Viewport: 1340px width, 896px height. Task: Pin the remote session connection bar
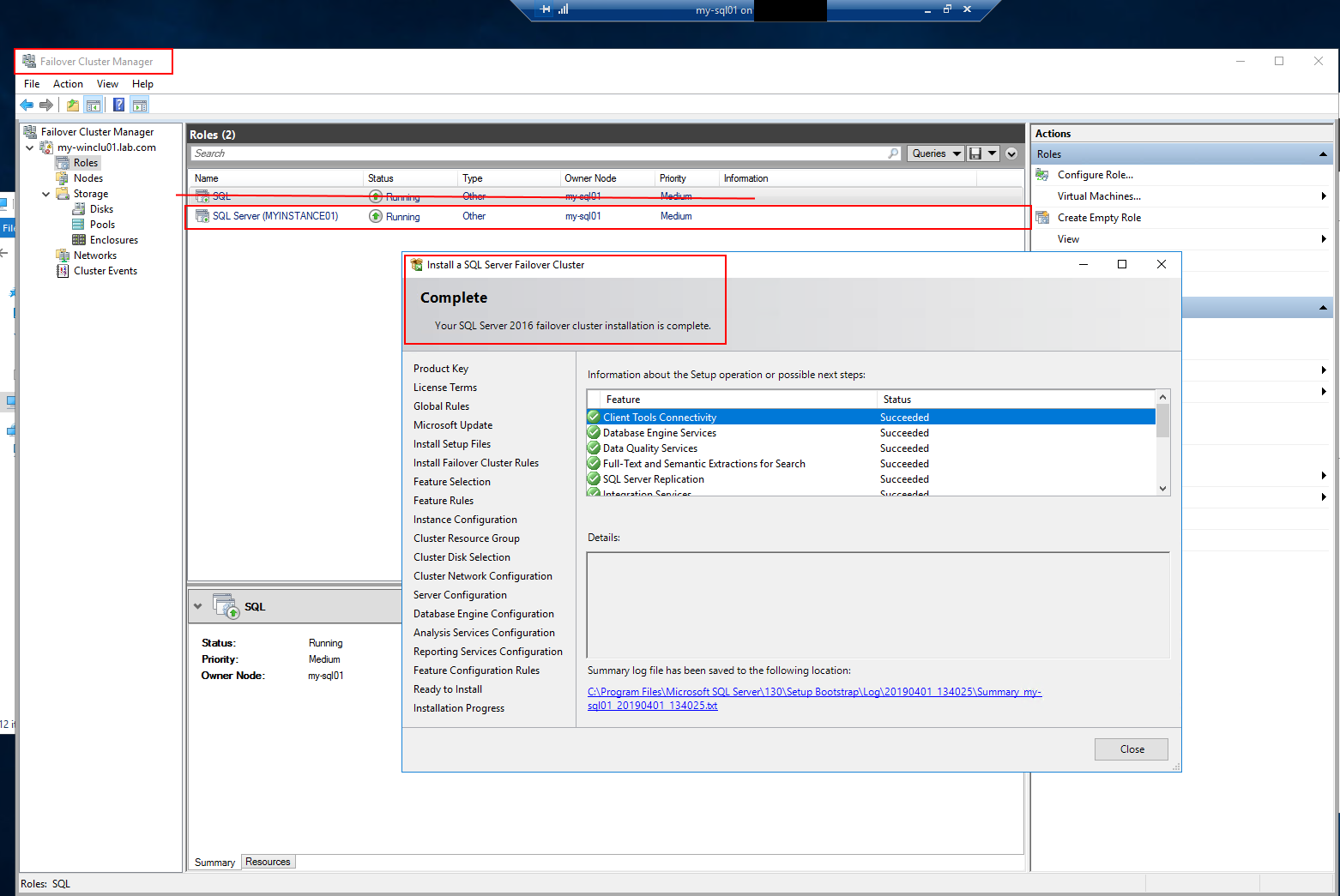(546, 9)
